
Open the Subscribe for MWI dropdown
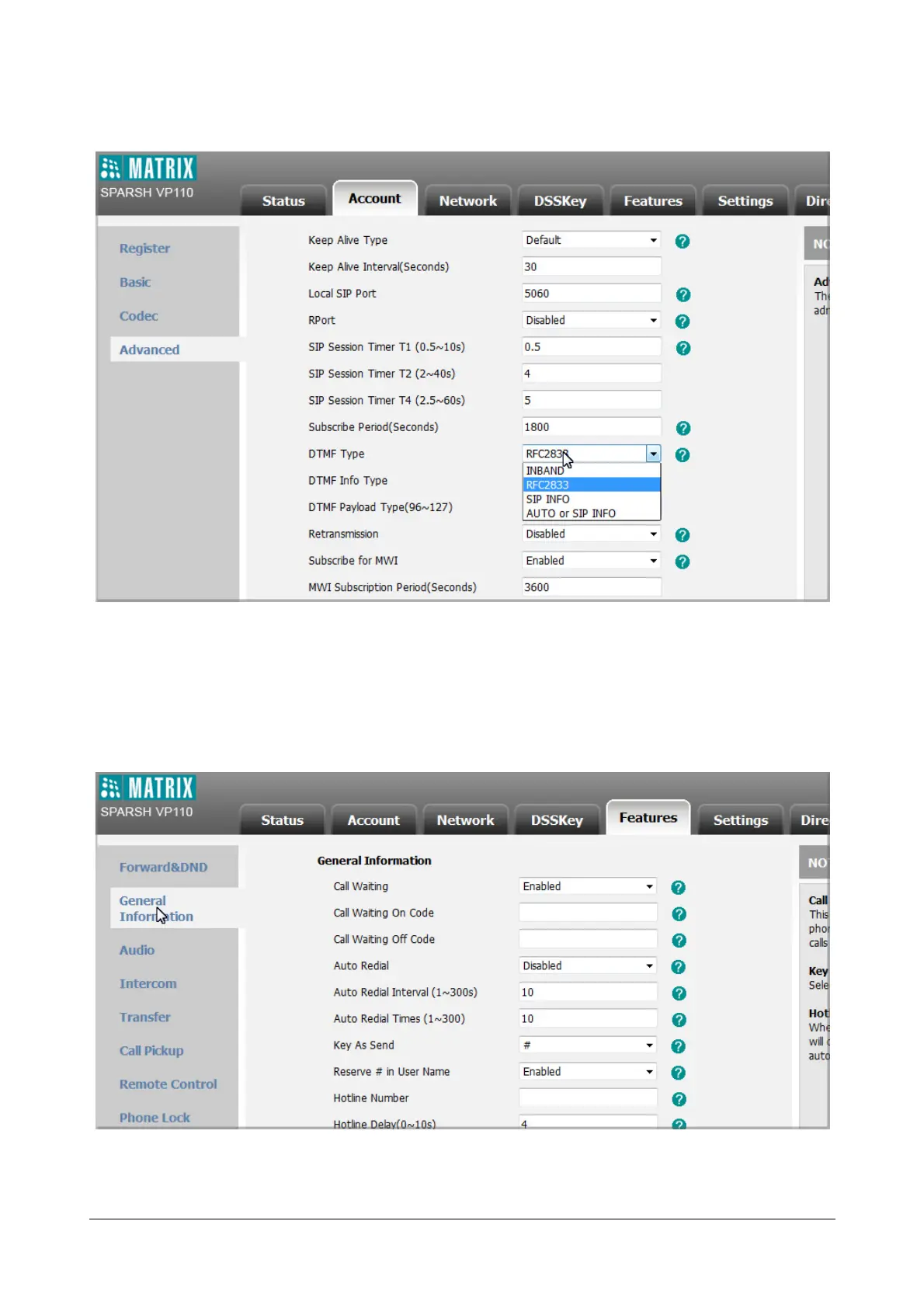click(591, 560)
